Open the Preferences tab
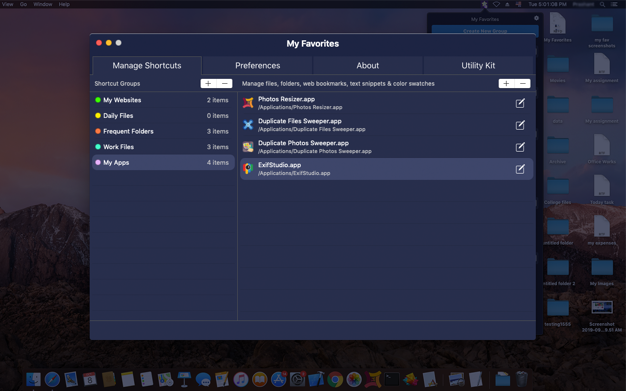The image size is (626, 391). point(258,65)
